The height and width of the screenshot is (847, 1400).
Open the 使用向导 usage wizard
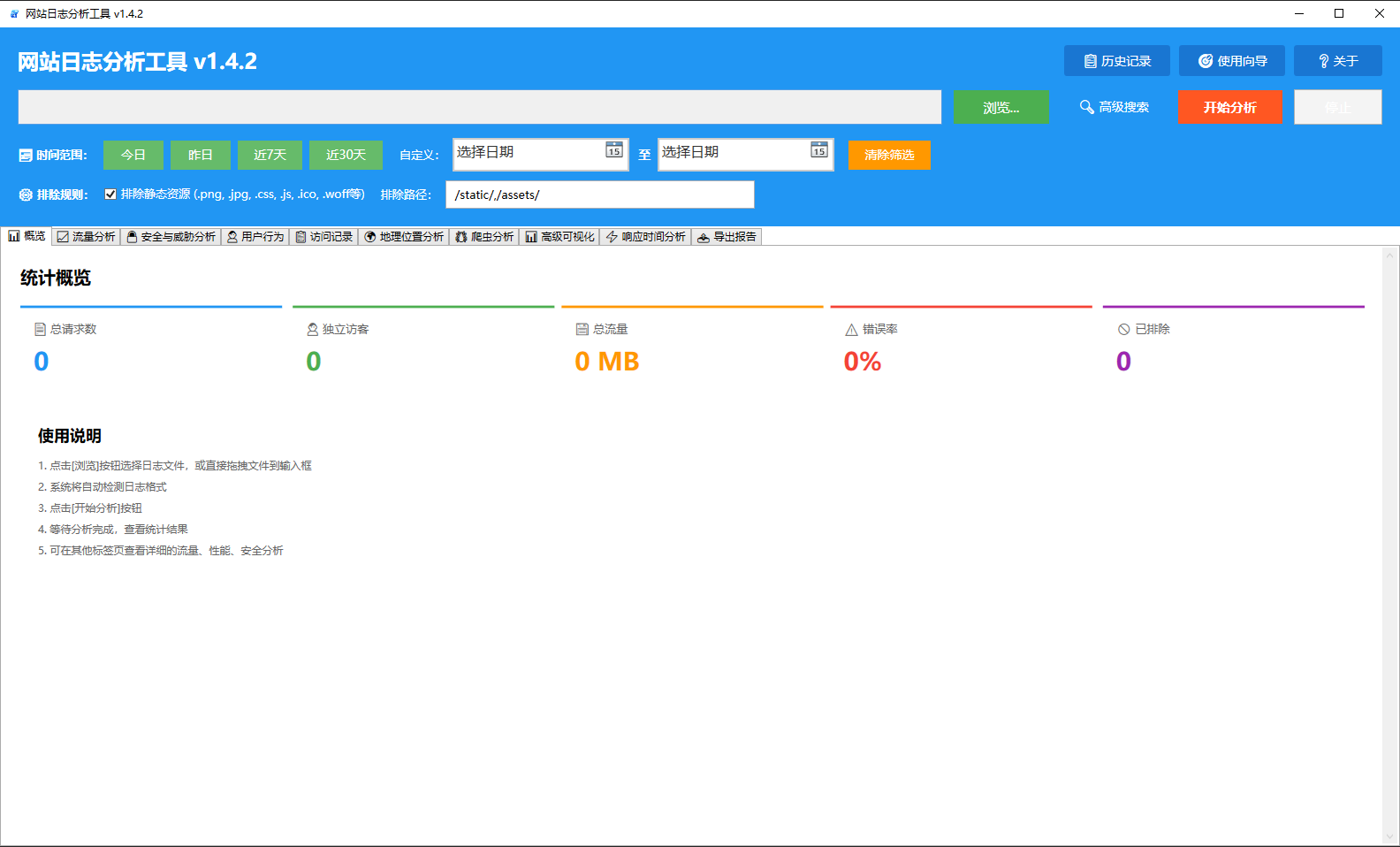1231,61
